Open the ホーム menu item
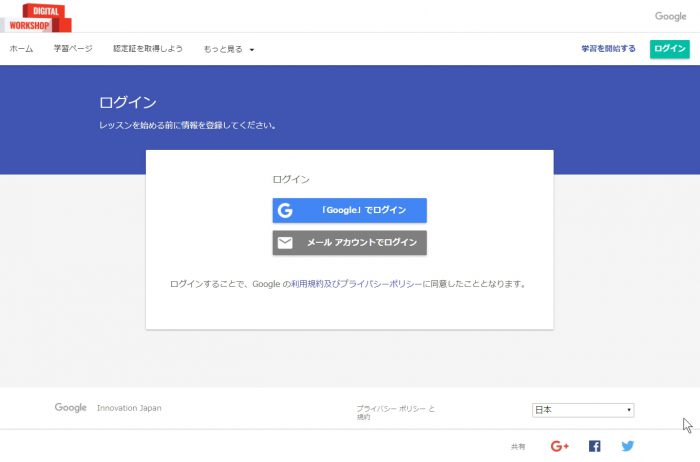 click(x=21, y=49)
